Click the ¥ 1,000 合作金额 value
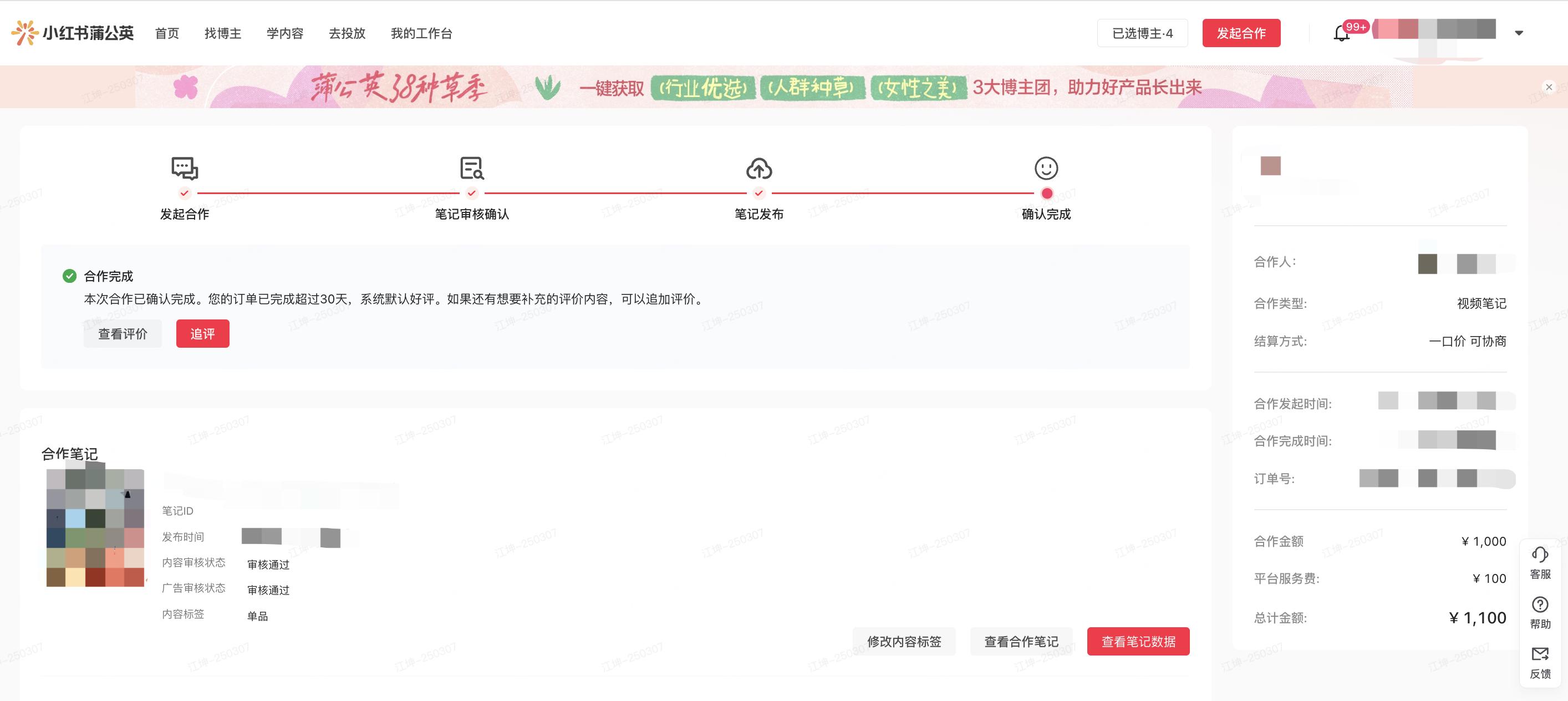Viewport: 1568px width, 701px height. click(x=1483, y=541)
